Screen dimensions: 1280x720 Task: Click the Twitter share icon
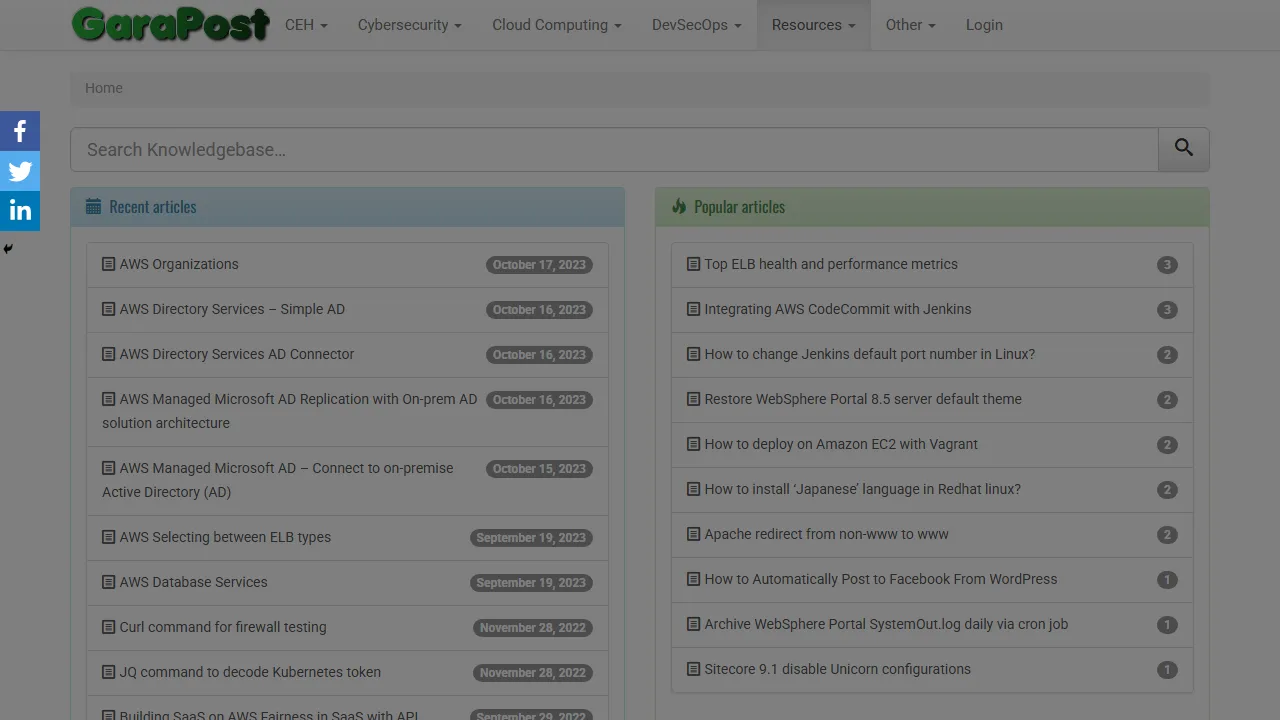[20, 170]
